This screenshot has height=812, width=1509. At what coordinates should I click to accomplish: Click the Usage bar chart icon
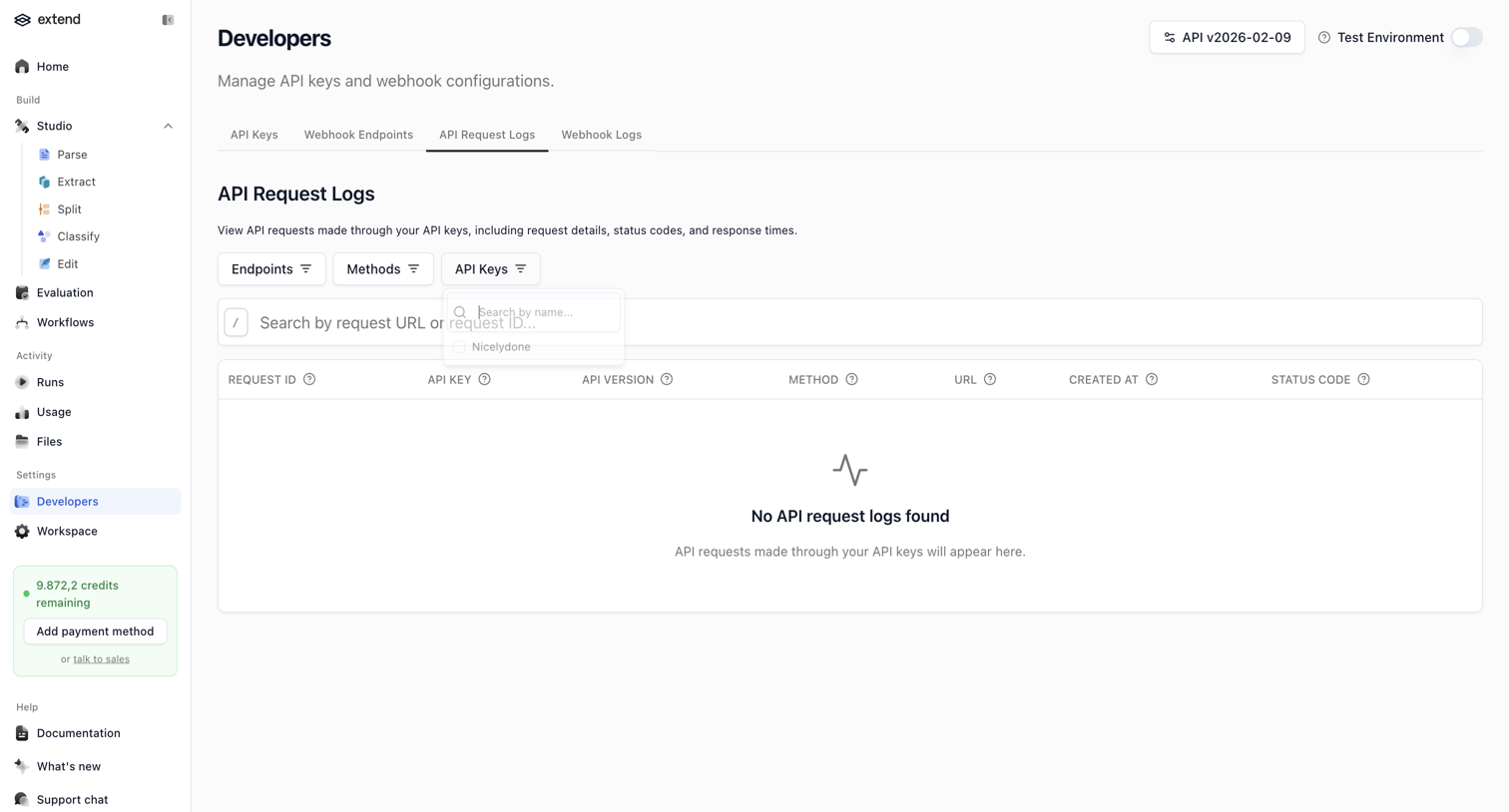[22, 412]
